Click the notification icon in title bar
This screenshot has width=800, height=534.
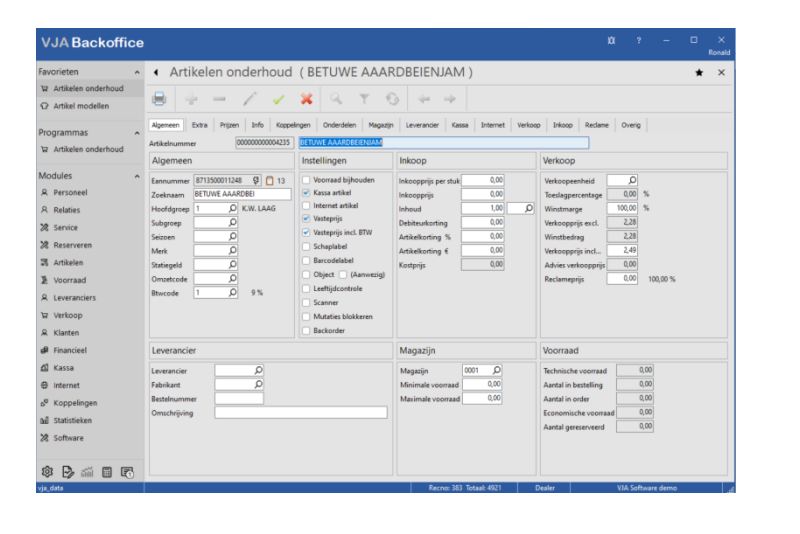(x=612, y=41)
